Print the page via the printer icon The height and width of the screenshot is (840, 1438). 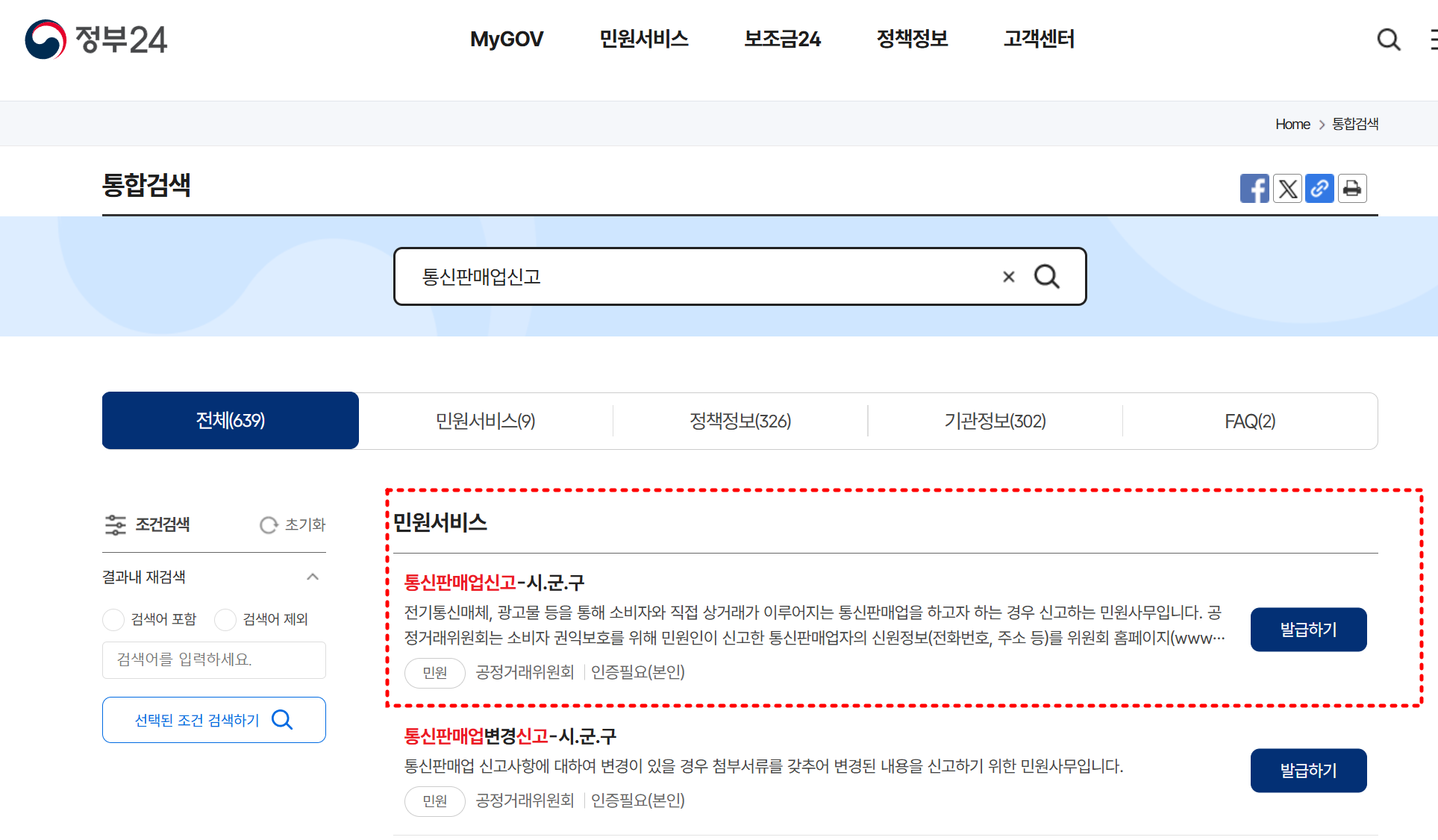click(1352, 188)
